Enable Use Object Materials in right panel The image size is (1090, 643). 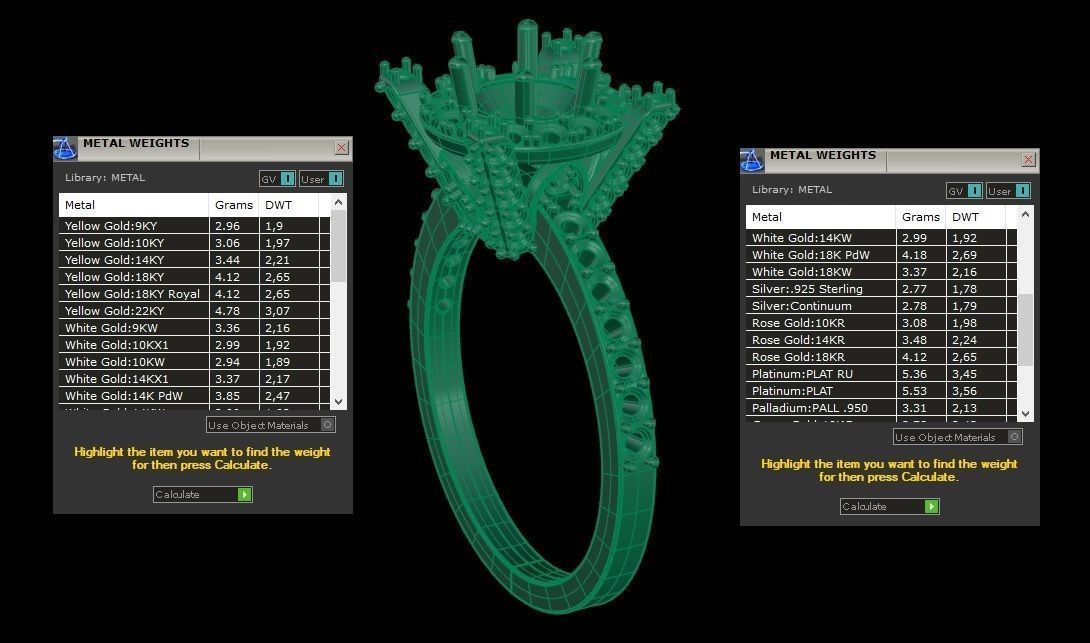(958, 437)
